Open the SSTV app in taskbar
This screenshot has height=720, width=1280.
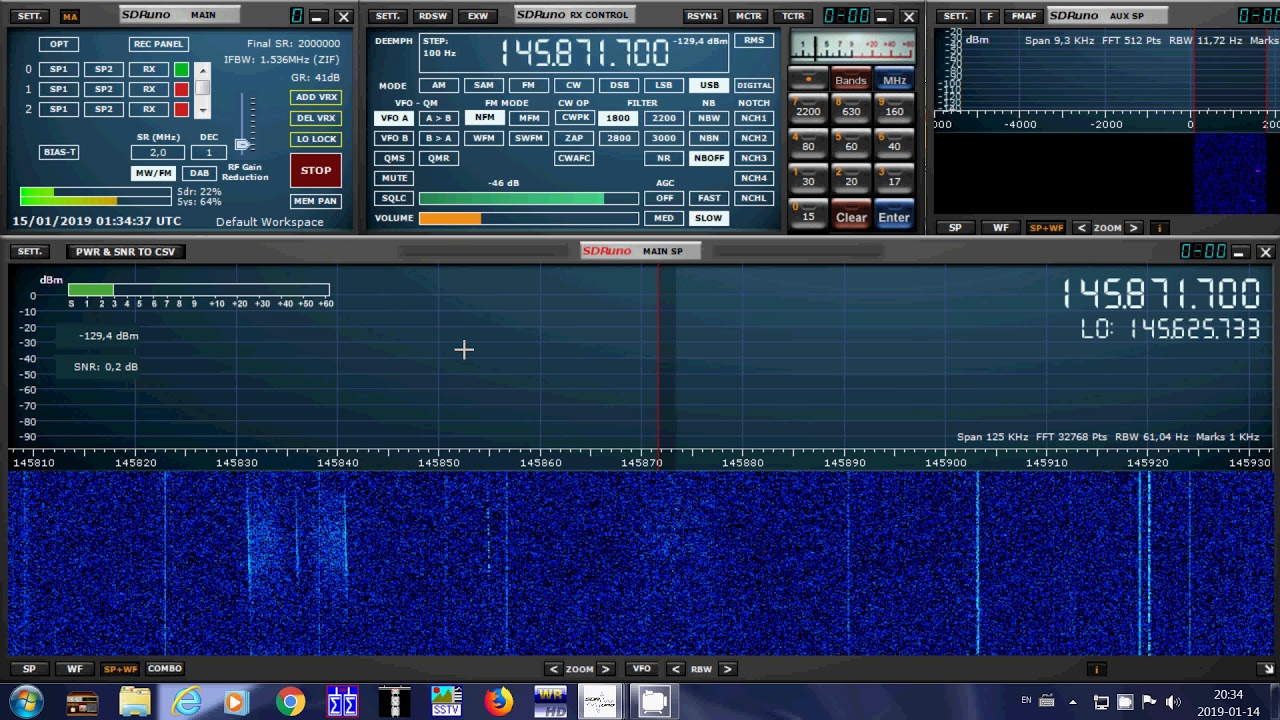point(446,702)
